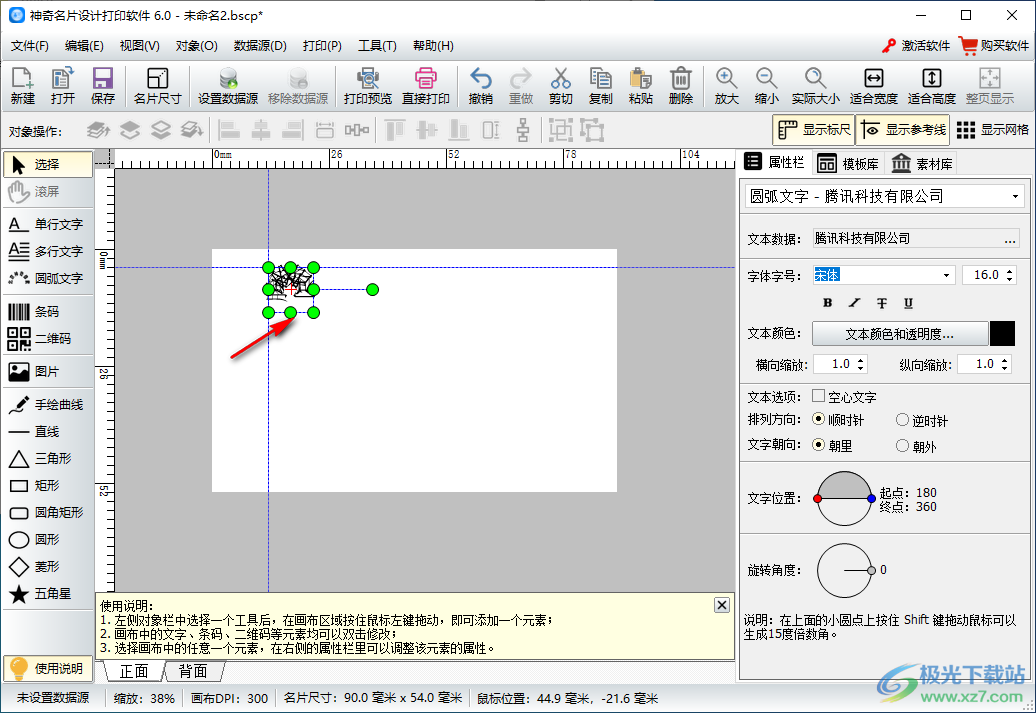1036x713 pixels.
Task: Delete the object with the 删除 trash icon
Action: pos(681,86)
